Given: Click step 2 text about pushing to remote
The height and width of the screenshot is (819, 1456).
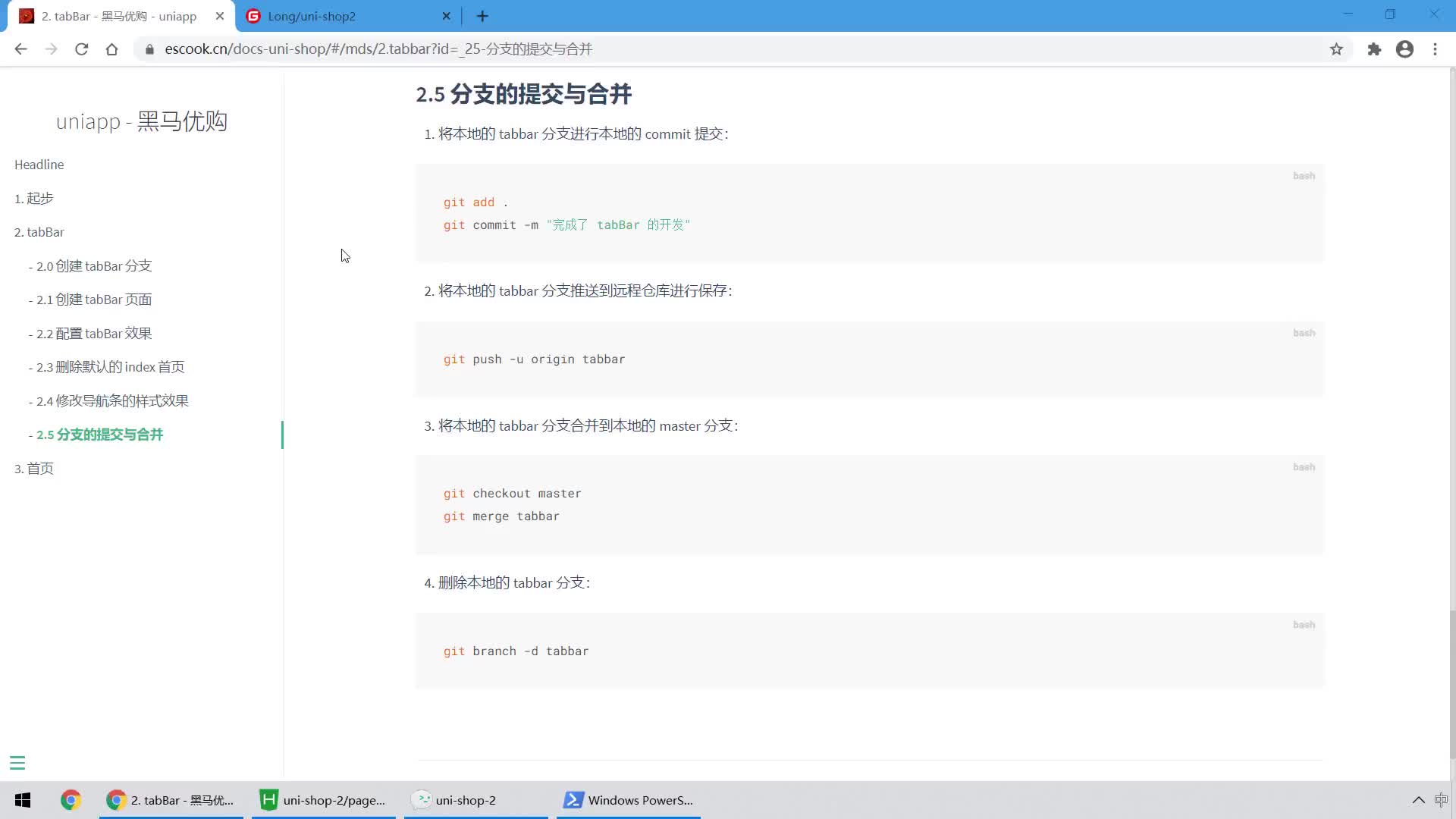Looking at the screenshot, I should coord(585,291).
